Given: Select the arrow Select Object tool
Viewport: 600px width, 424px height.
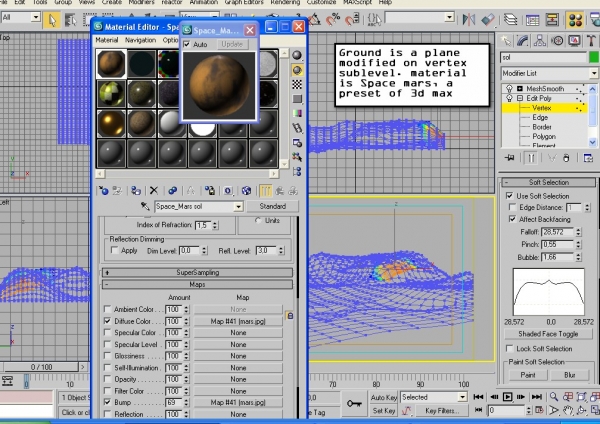Looking at the screenshot, I should tap(51, 20).
